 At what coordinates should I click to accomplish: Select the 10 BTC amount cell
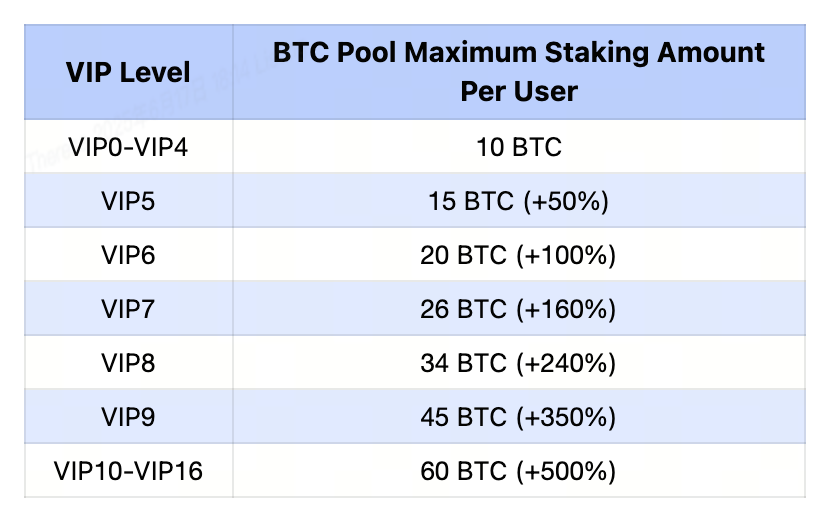click(519, 148)
